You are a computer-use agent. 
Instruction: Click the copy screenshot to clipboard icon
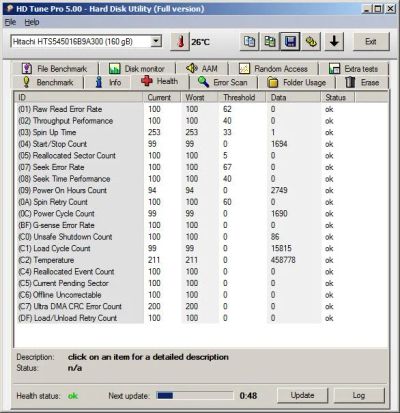(270, 42)
